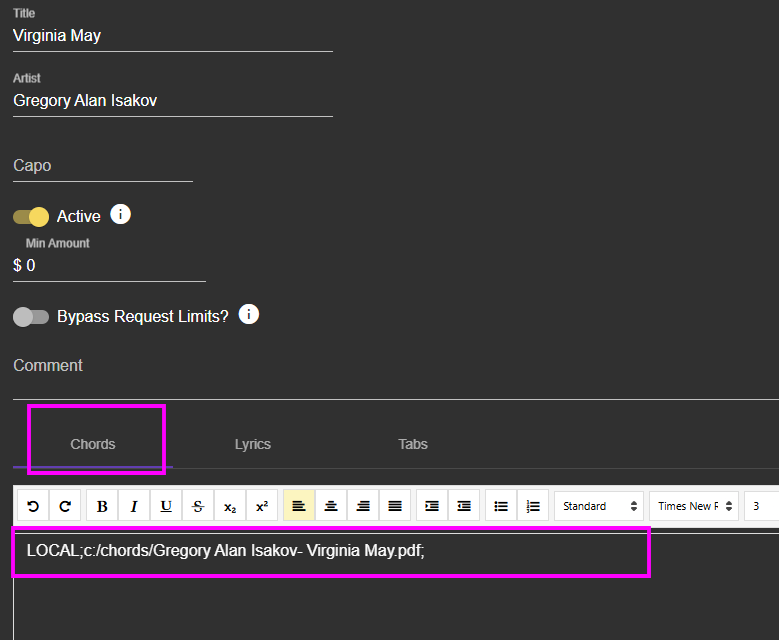
Task: Apply underline formatting
Action: click(x=166, y=506)
